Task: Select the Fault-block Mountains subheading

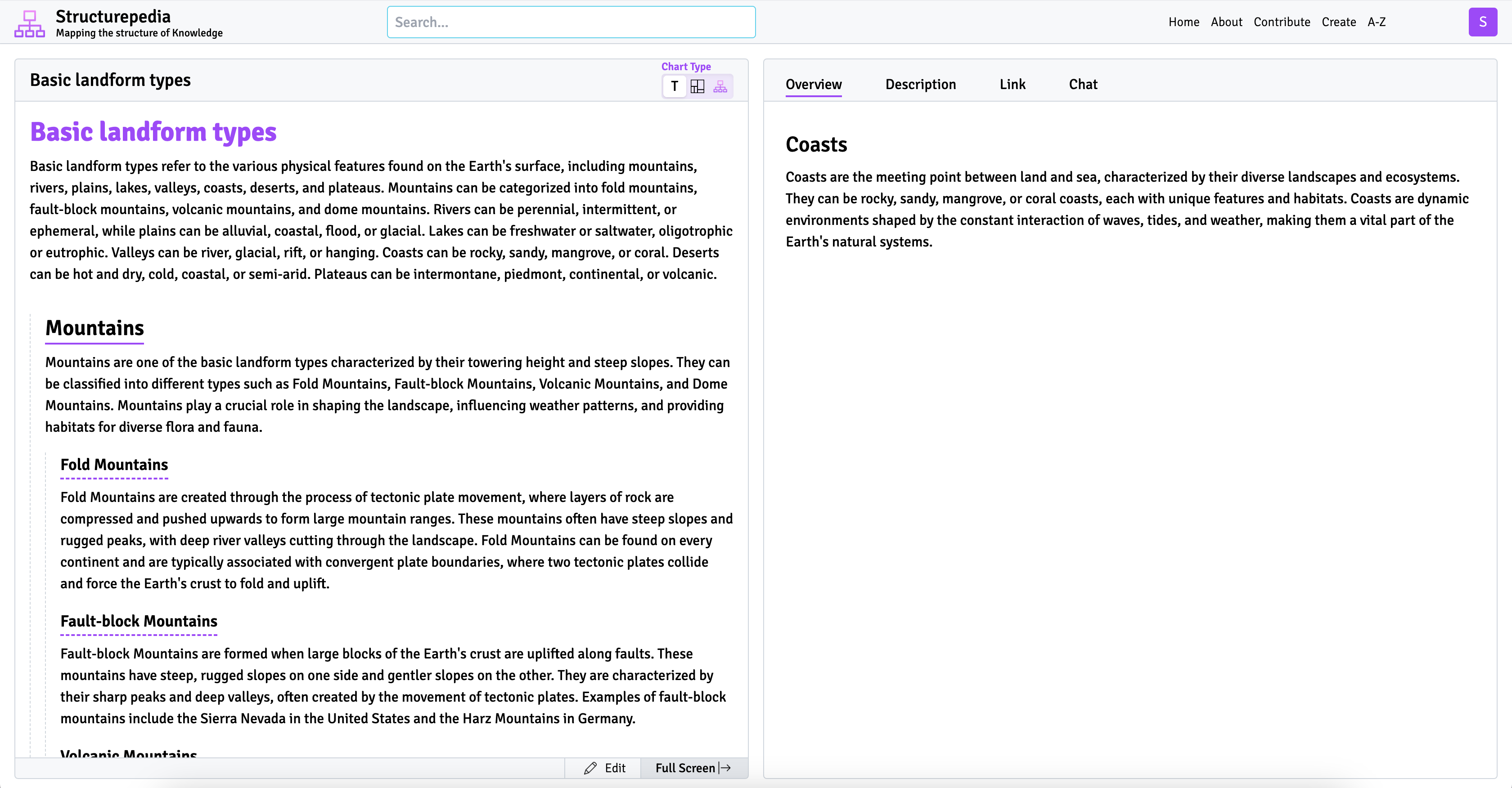Action: coord(139,622)
